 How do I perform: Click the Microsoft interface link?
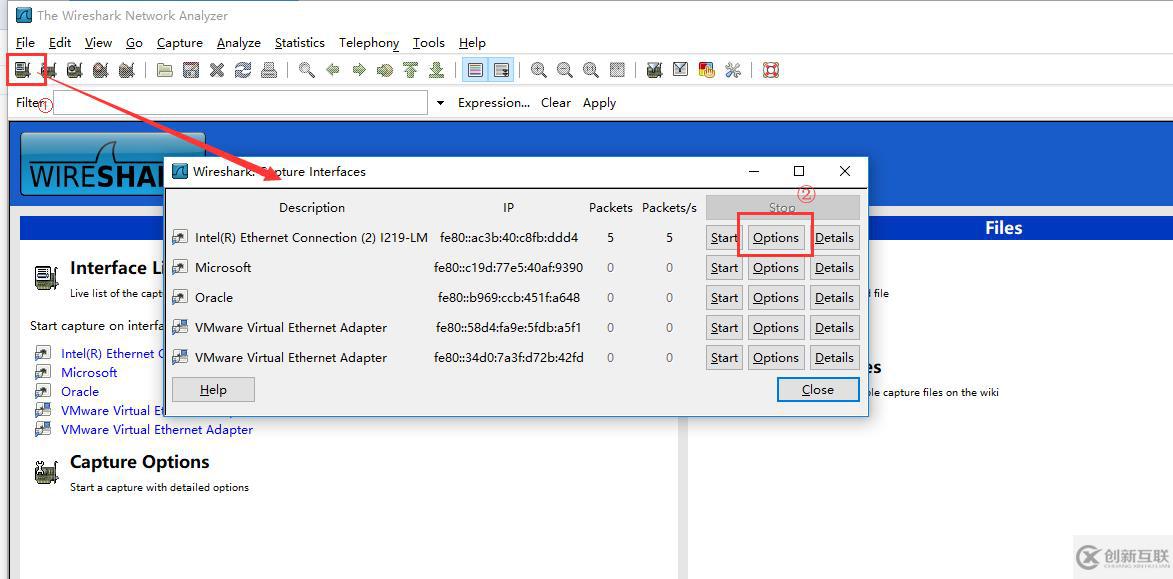(x=89, y=373)
